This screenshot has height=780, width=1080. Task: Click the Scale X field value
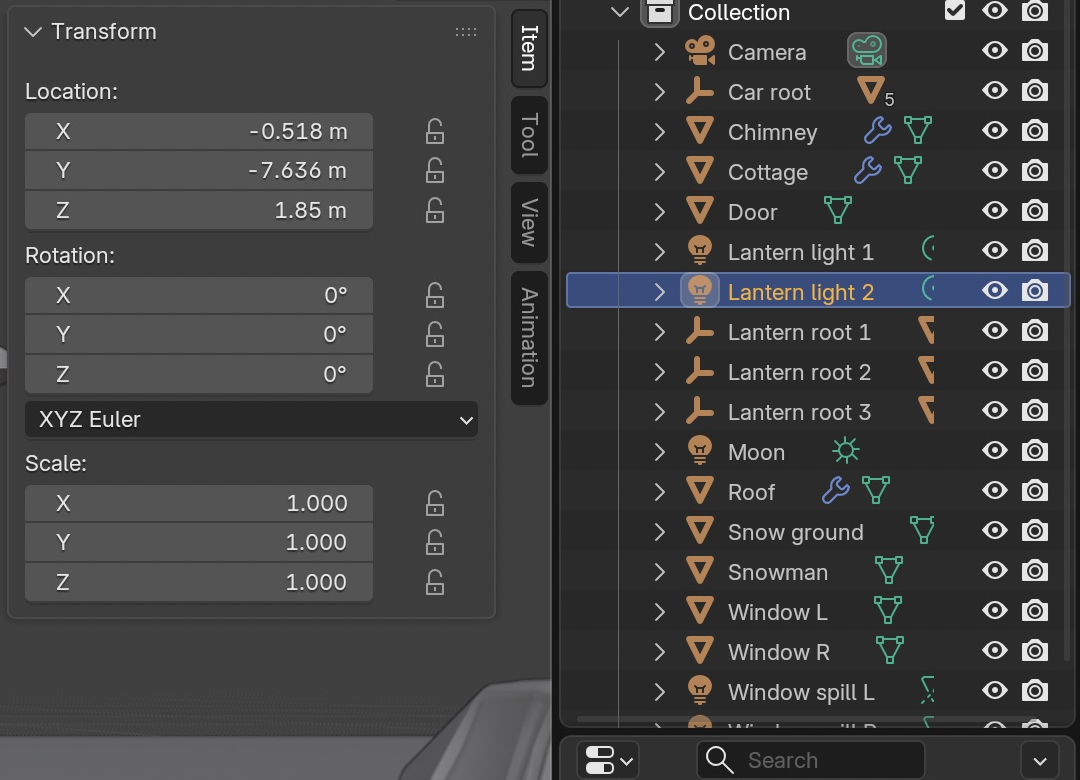click(199, 503)
